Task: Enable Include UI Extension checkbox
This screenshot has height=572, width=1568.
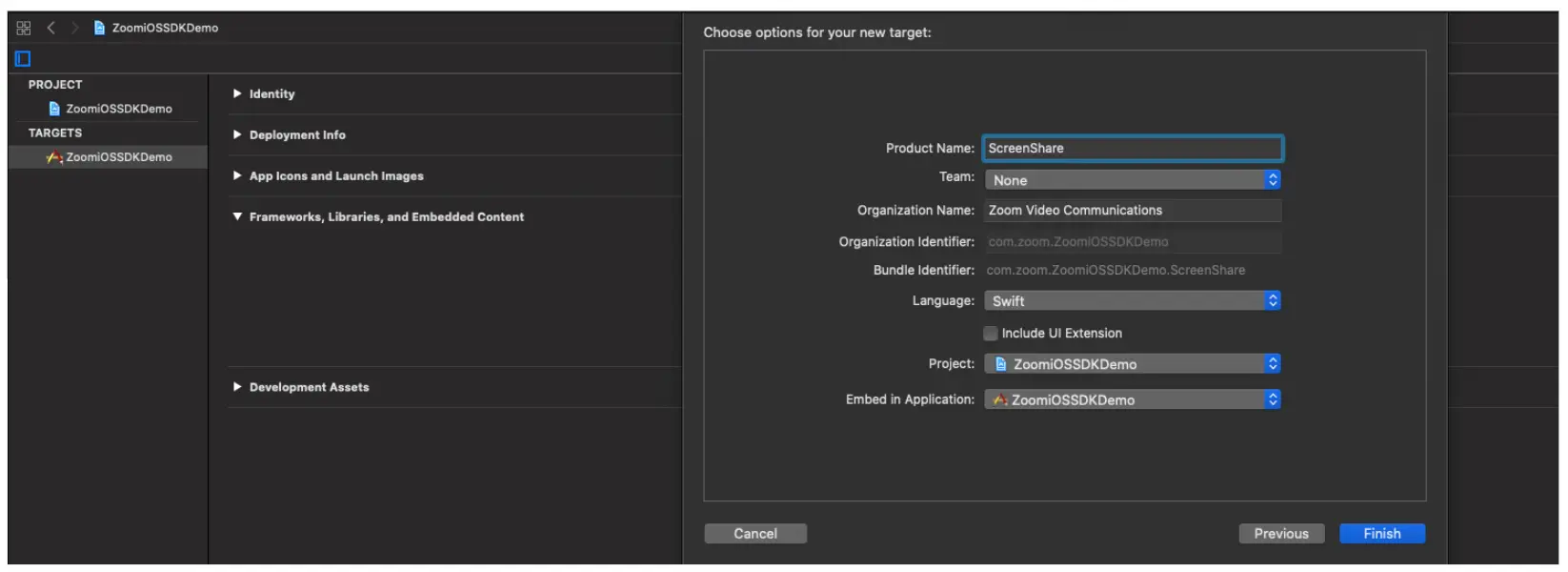Action: pos(991,334)
